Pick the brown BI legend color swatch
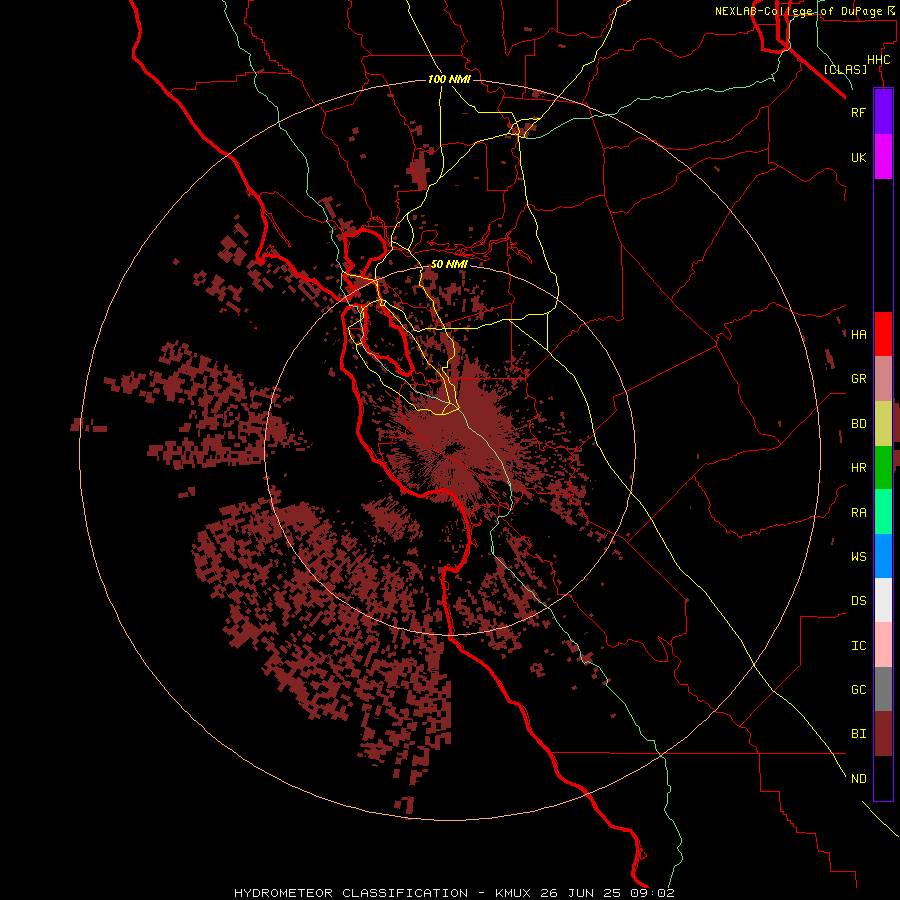The width and height of the screenshot is (900, 900). 883,734
